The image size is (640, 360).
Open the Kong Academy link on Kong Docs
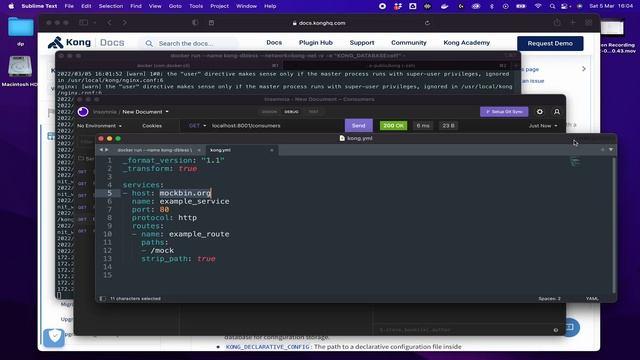[x=467, y=42]
